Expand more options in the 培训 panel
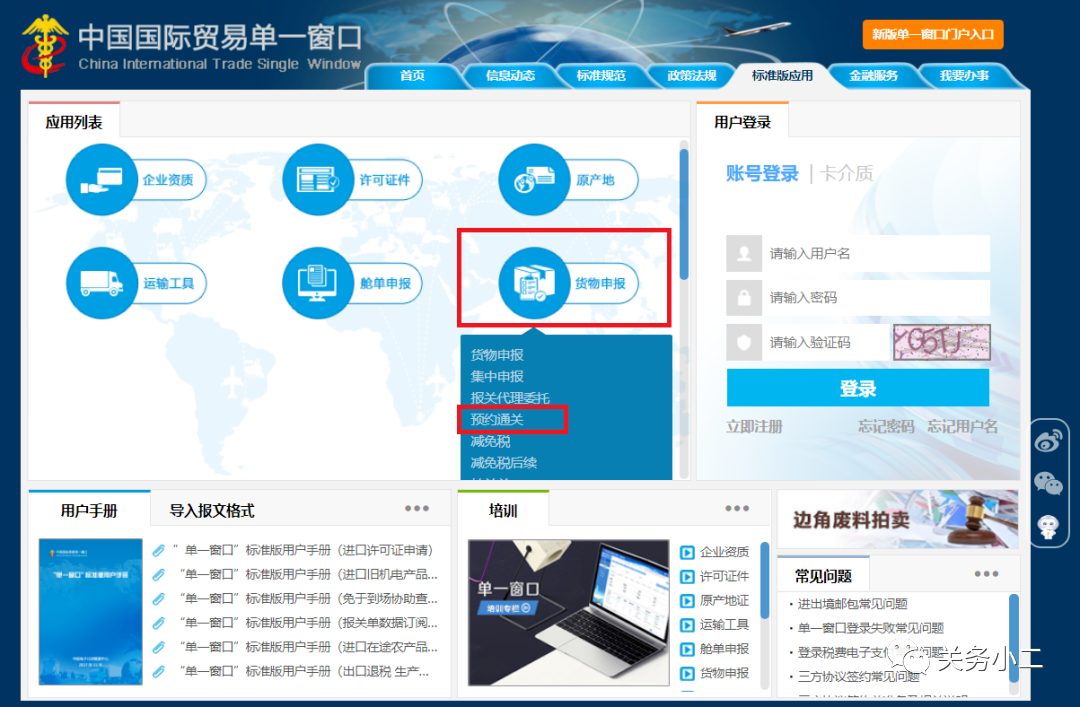This screenshot has height=707, width=1080. (x=737, y=509)
